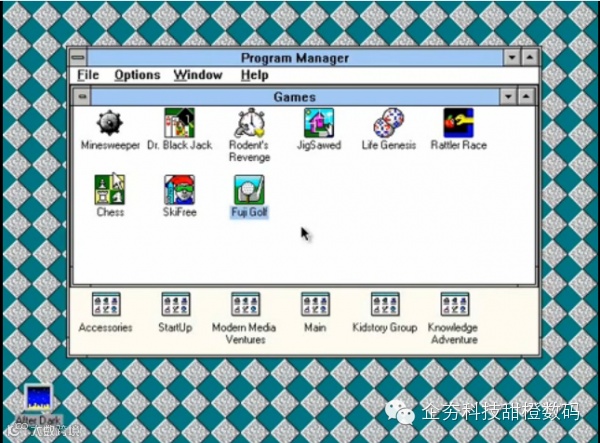Click the SkiFree label text

click(x=179, y=212)
